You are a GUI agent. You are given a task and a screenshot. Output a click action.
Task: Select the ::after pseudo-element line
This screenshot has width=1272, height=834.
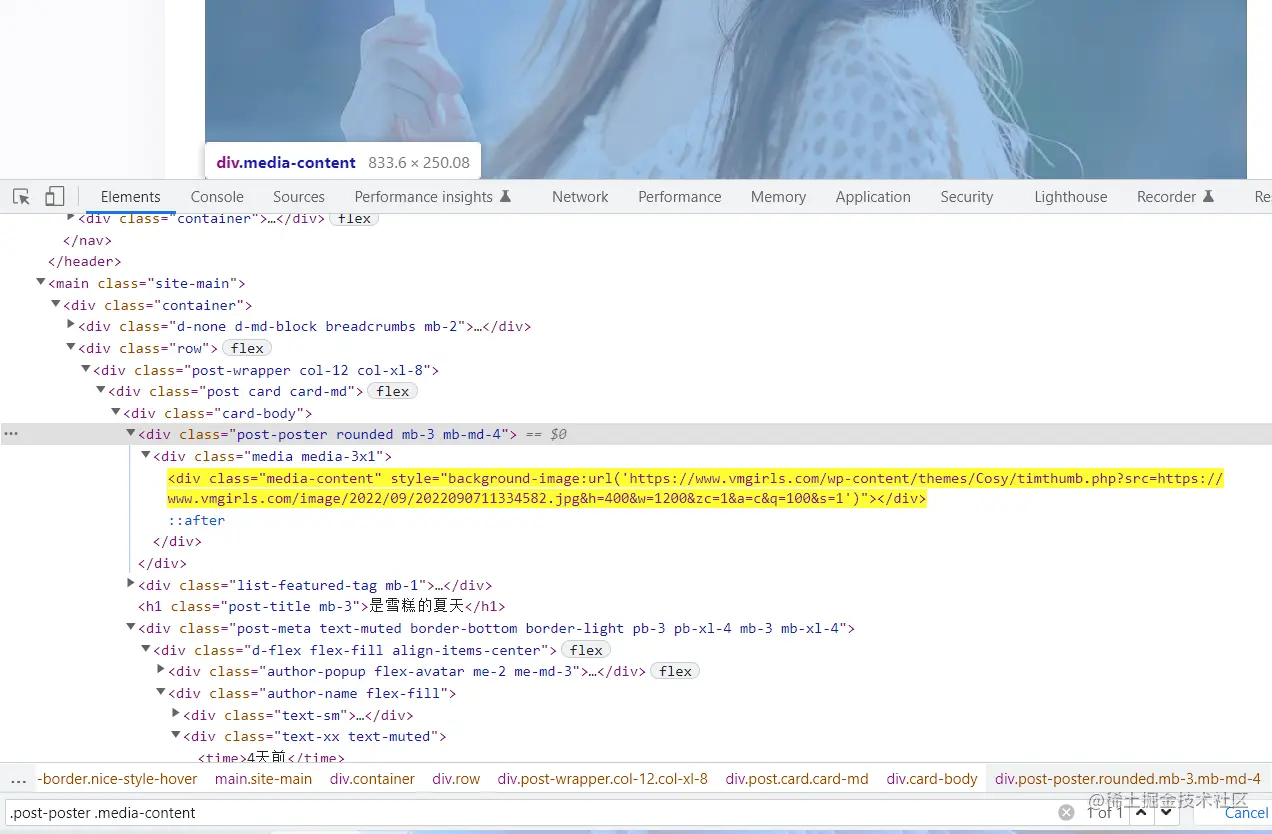[x=196, y=520]
